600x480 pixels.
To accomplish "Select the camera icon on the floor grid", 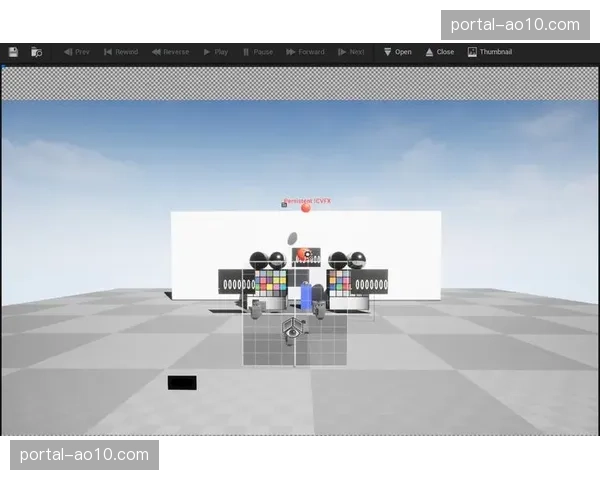I will [294, 328].
